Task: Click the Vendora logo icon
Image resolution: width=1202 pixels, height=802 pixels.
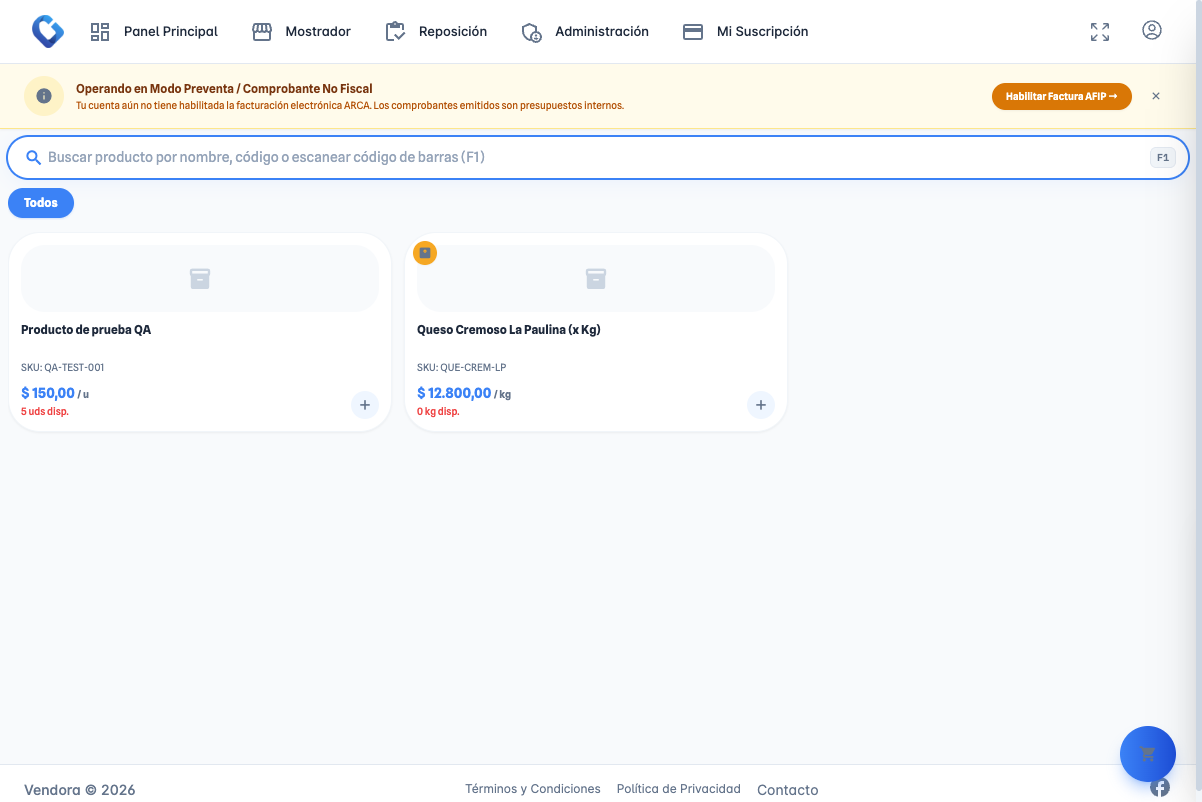Action: 47,31
